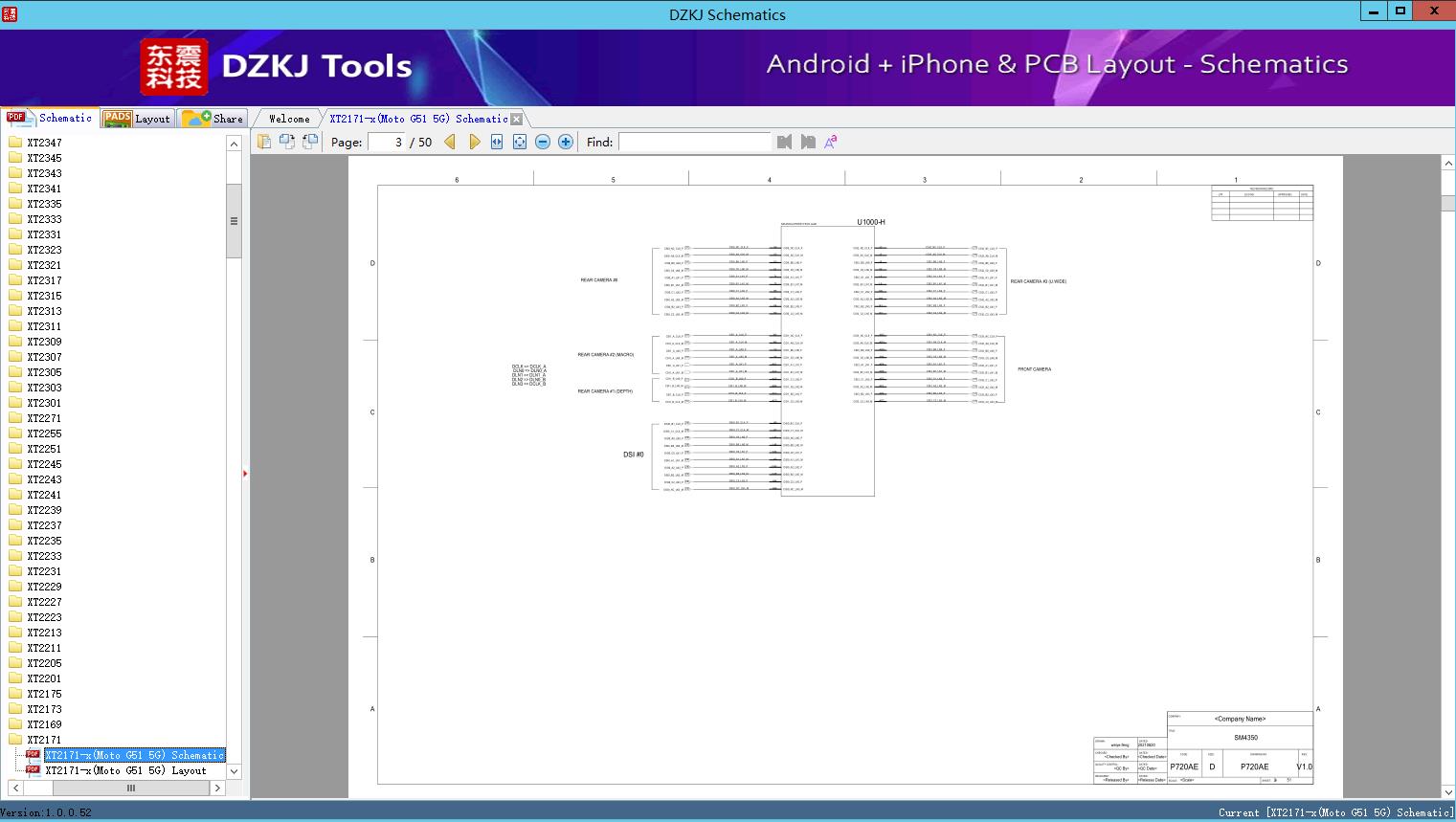The height and width of the screenshot is (822, 1456).
Task: Switch to the PADS Layout tab
Action: pos(137,119)
